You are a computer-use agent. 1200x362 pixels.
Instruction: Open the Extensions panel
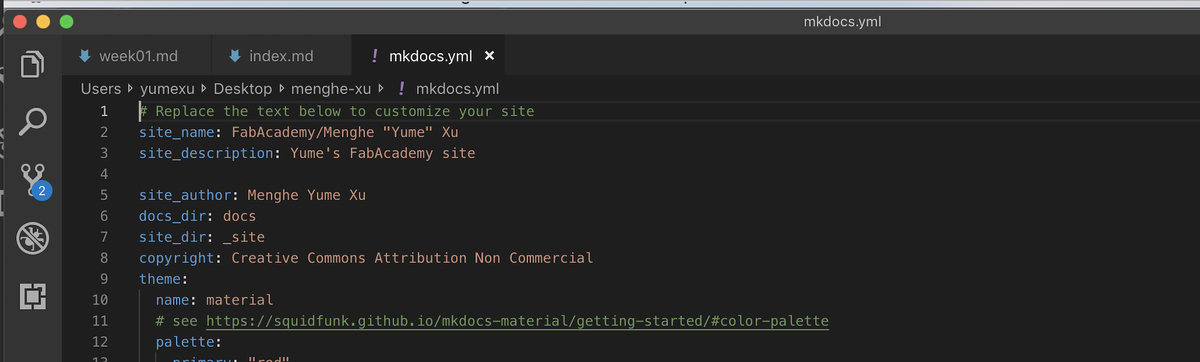34,296
